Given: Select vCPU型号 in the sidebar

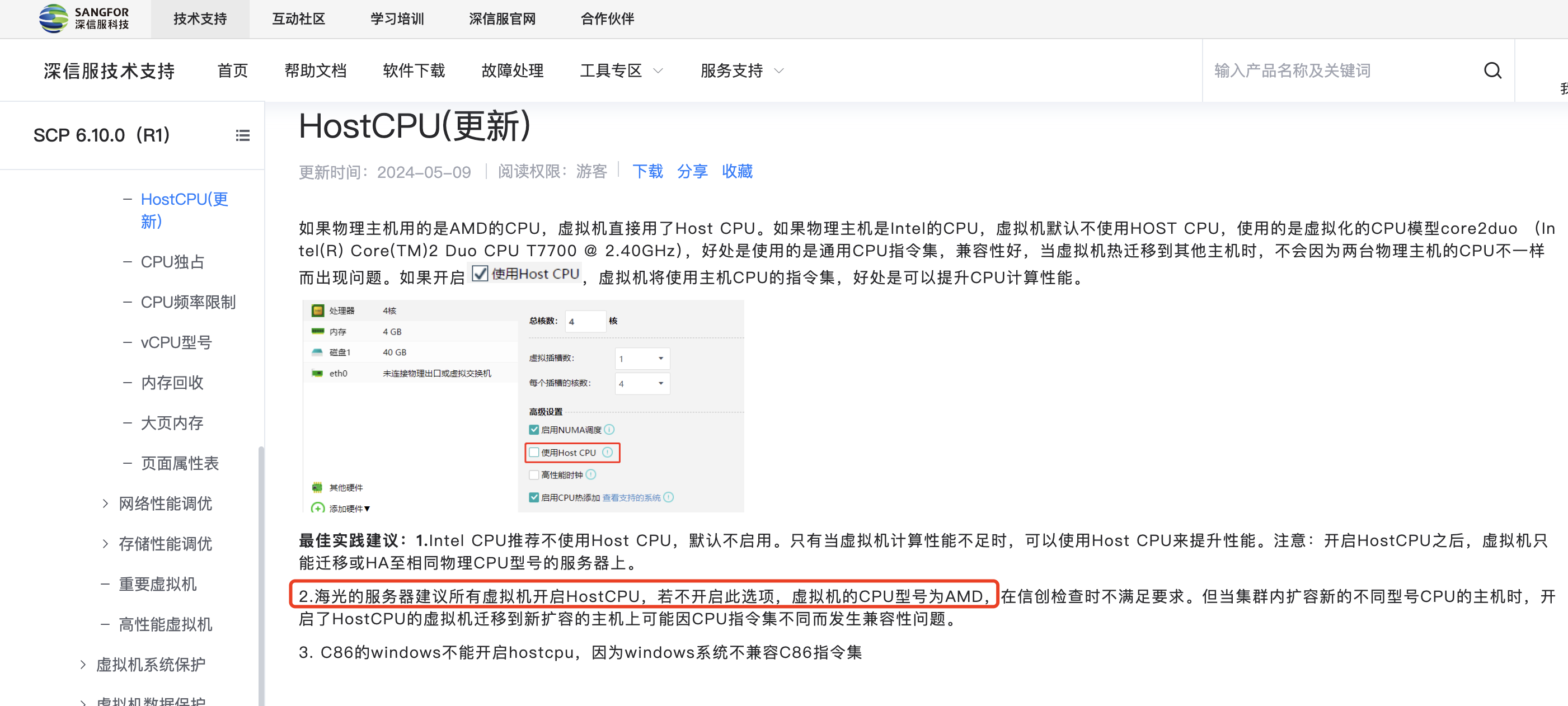Looking at the screenshot, I should 176,343.
